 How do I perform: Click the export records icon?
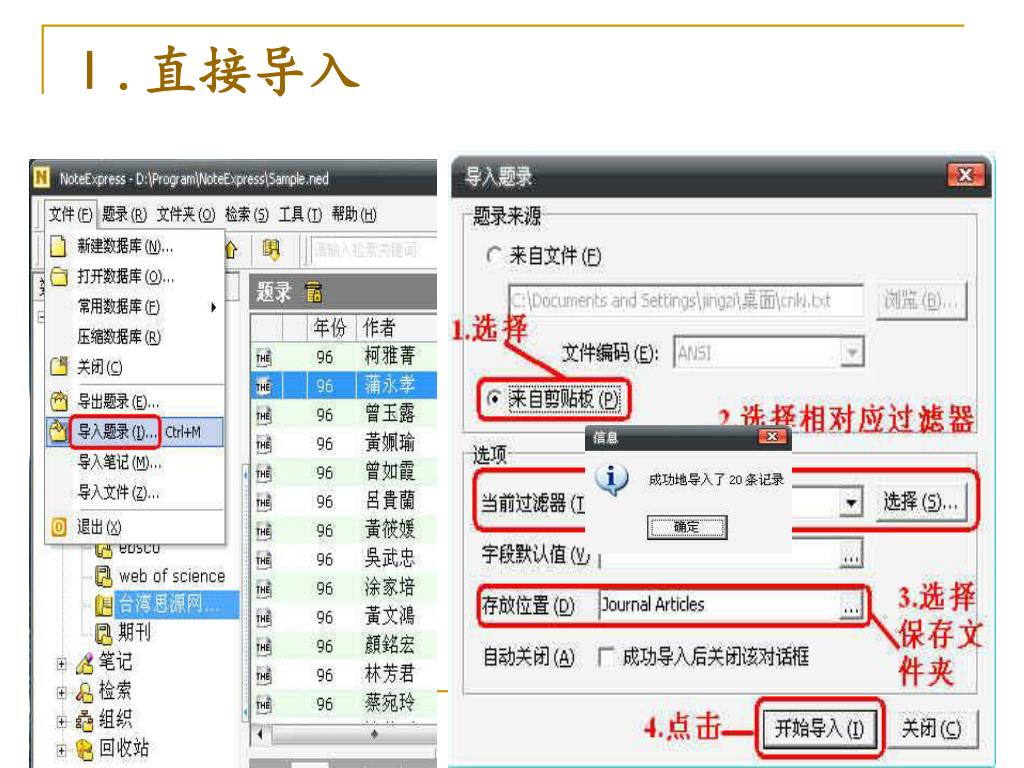click(x=59, y=401)
